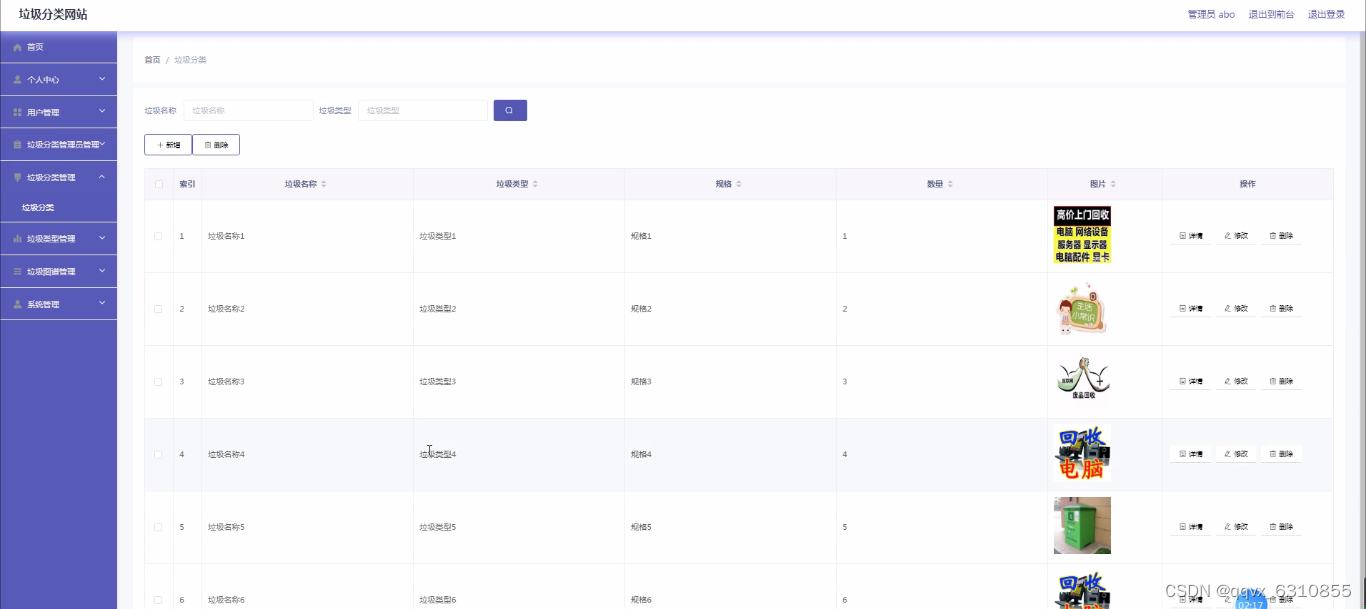Click 修改 for 垃圾名称4 row
Screen dimensions: 1366x609
(1236, 454)
